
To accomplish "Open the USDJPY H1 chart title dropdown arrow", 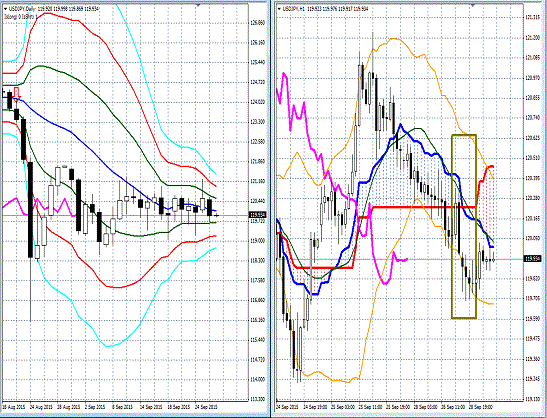I will pyautogui.click(x=279, y=8).
